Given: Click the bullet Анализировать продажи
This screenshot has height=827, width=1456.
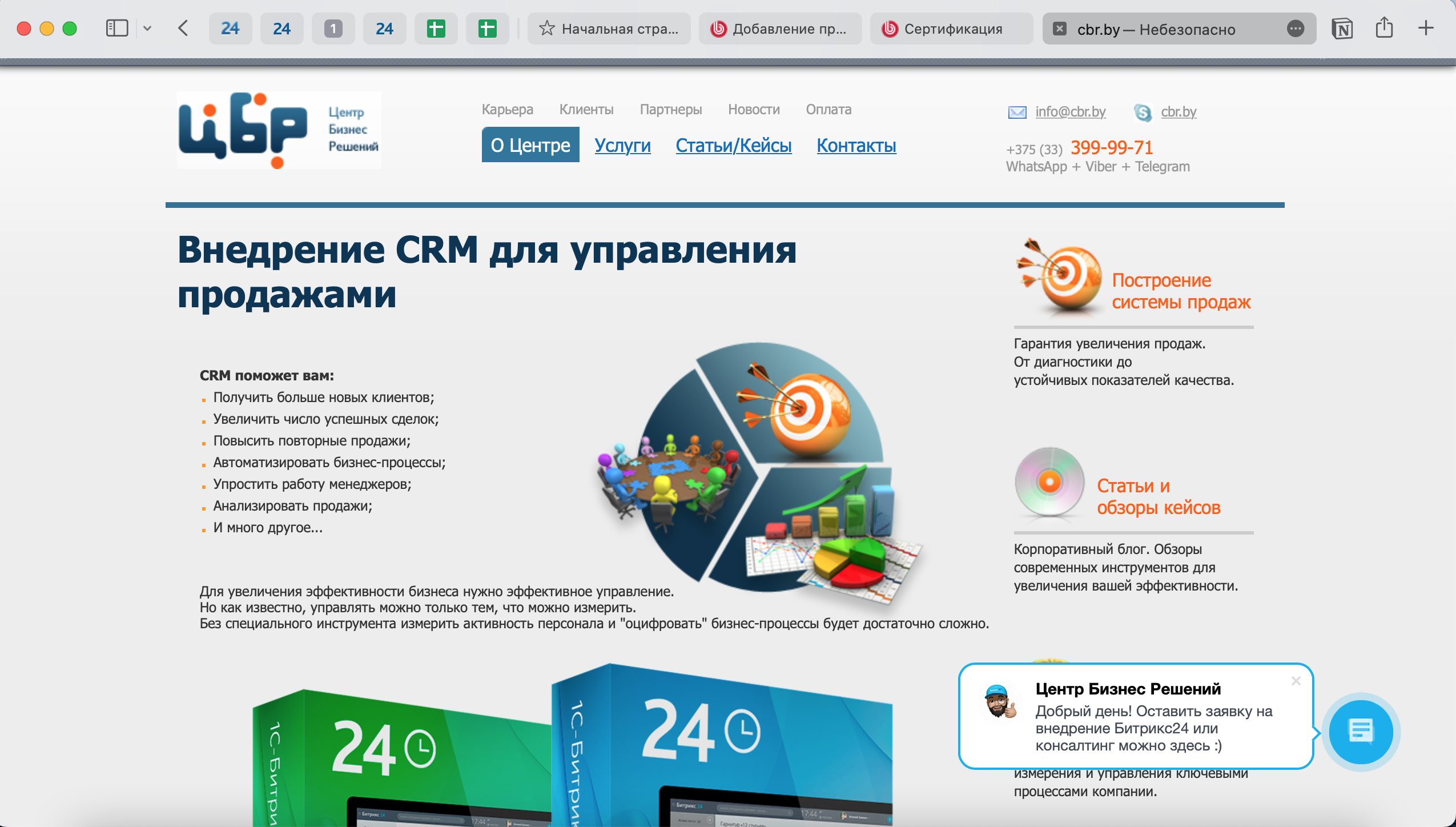Looking at the screenshot, I should pos(292,506).
